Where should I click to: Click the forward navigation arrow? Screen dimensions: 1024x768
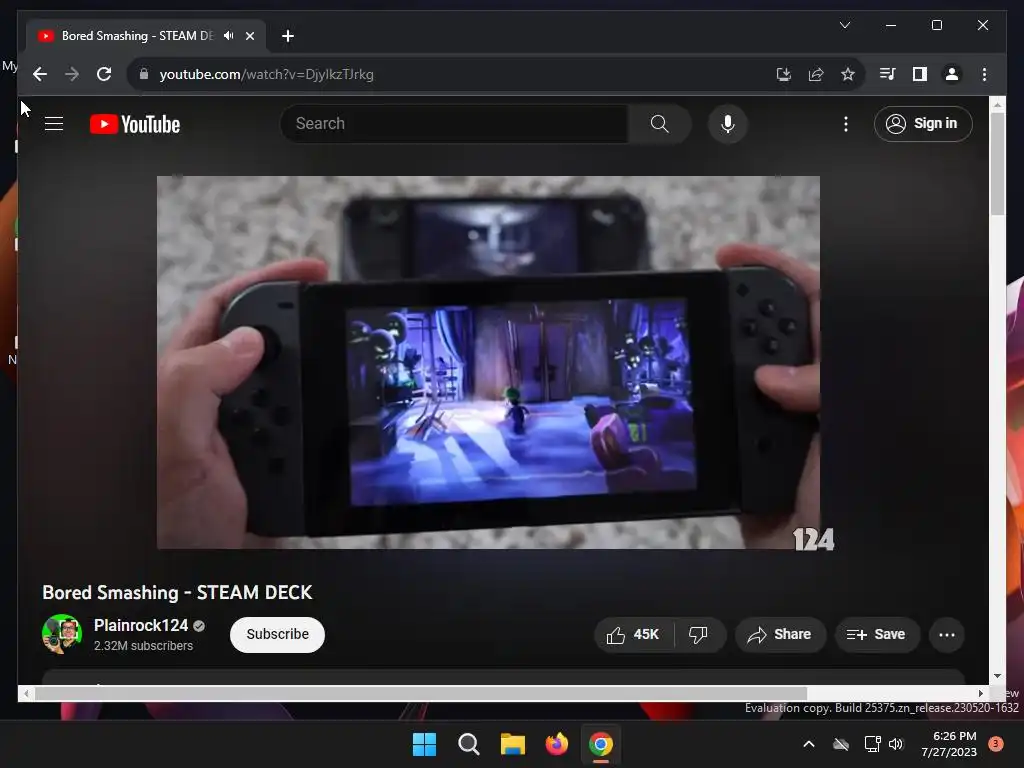[x=72, y=74]
